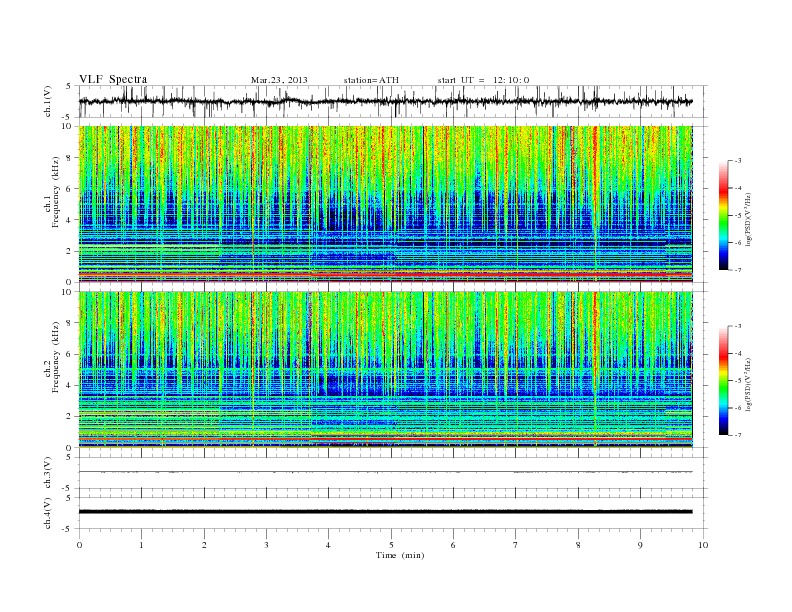Click the ch.1 PSD color scale bar

click(x=723, y=215)
